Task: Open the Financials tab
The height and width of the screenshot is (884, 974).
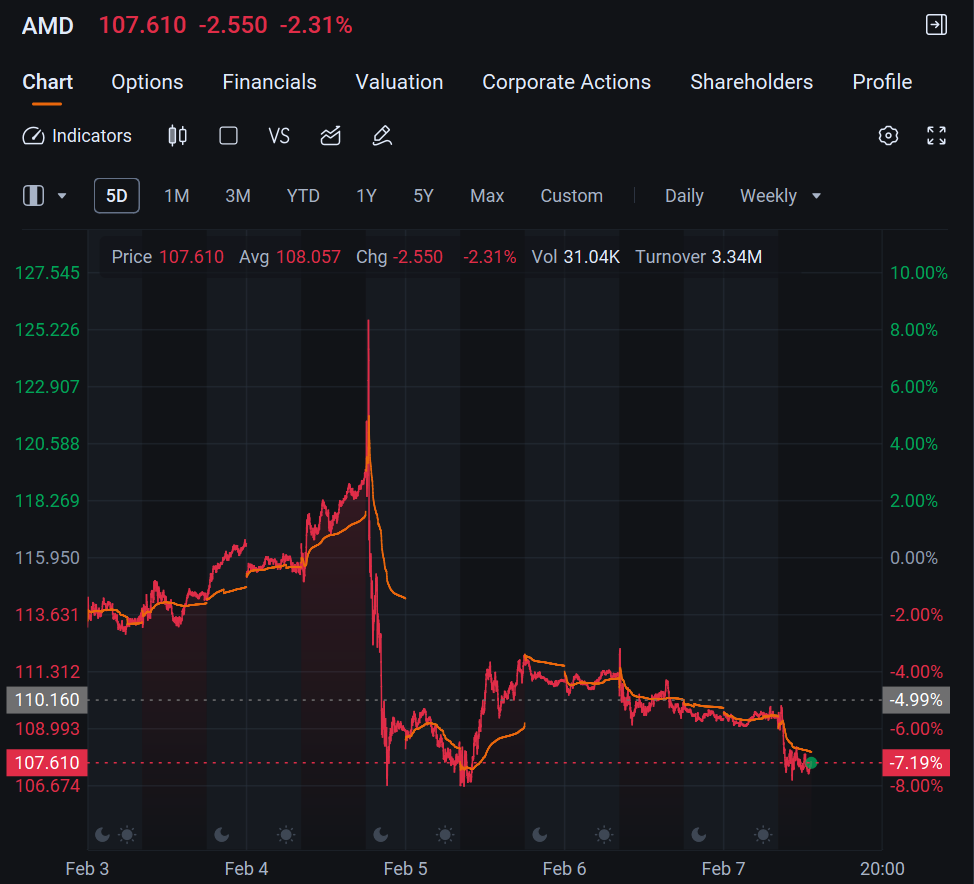Action: click(x=270, y=82)
